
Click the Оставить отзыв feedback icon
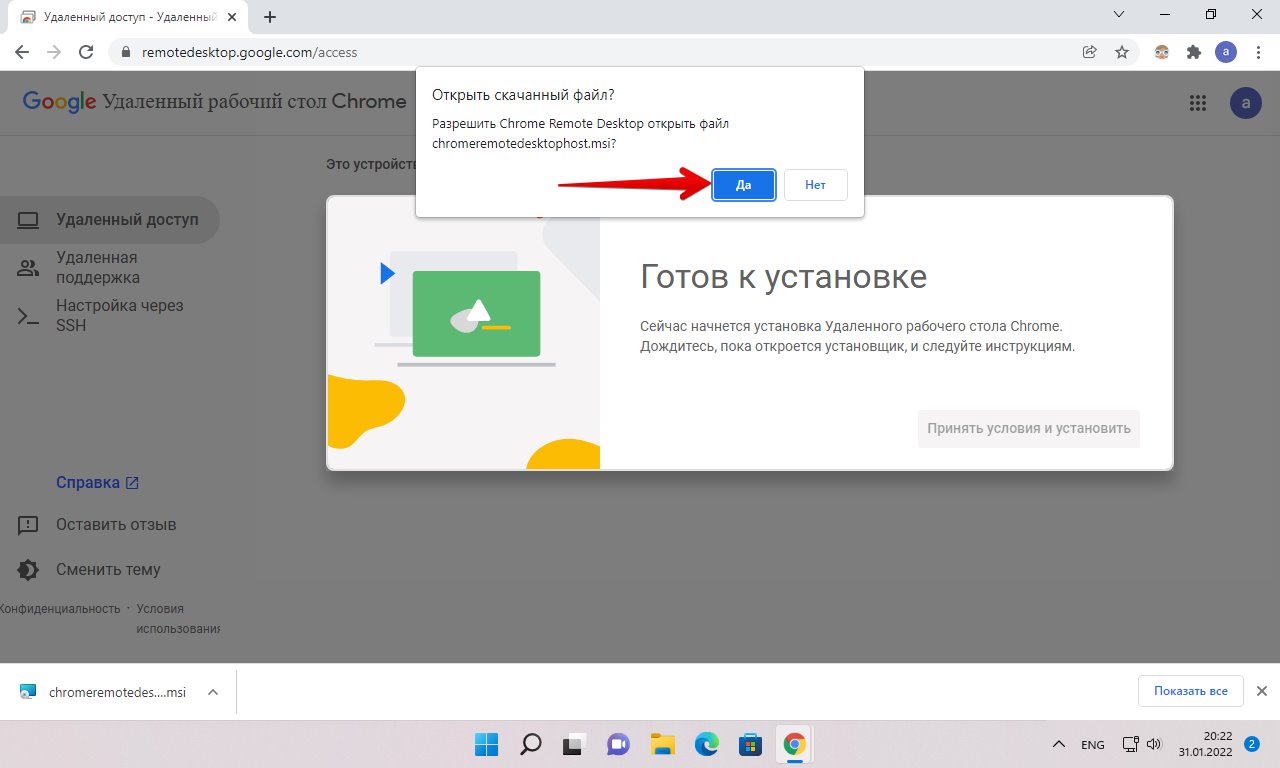[x=28, y=525]
